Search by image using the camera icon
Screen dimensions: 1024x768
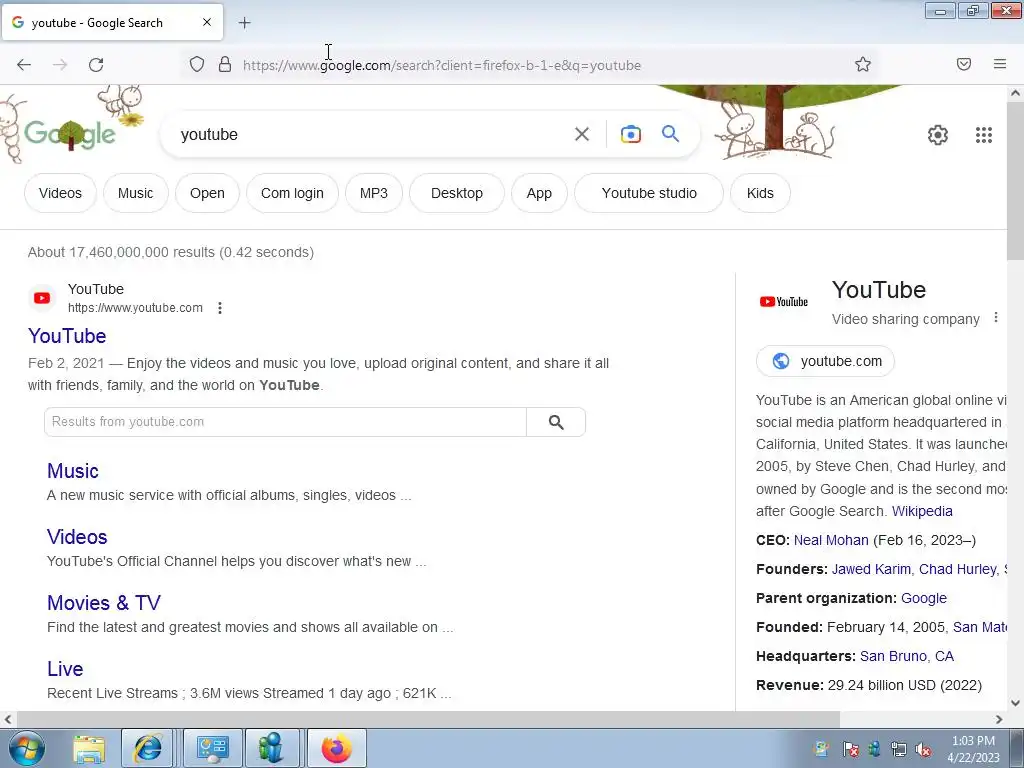pos(630,135)
